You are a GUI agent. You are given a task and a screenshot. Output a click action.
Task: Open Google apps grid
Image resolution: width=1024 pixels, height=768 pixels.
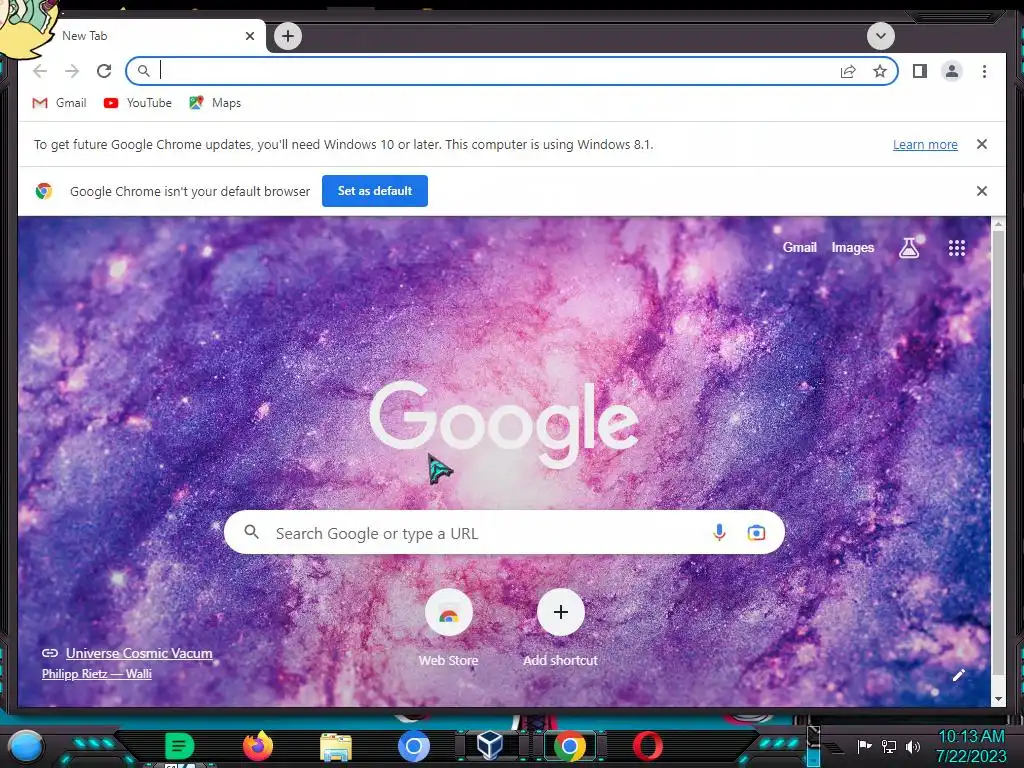[x=957, y=248]
